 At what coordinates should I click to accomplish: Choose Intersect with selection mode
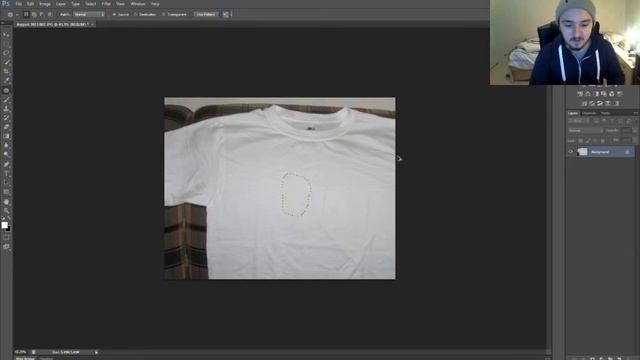point(50,14)
